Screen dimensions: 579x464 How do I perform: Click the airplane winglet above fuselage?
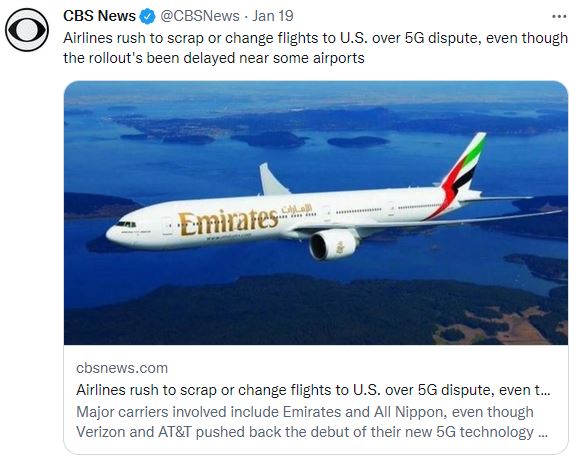point(271,179)
